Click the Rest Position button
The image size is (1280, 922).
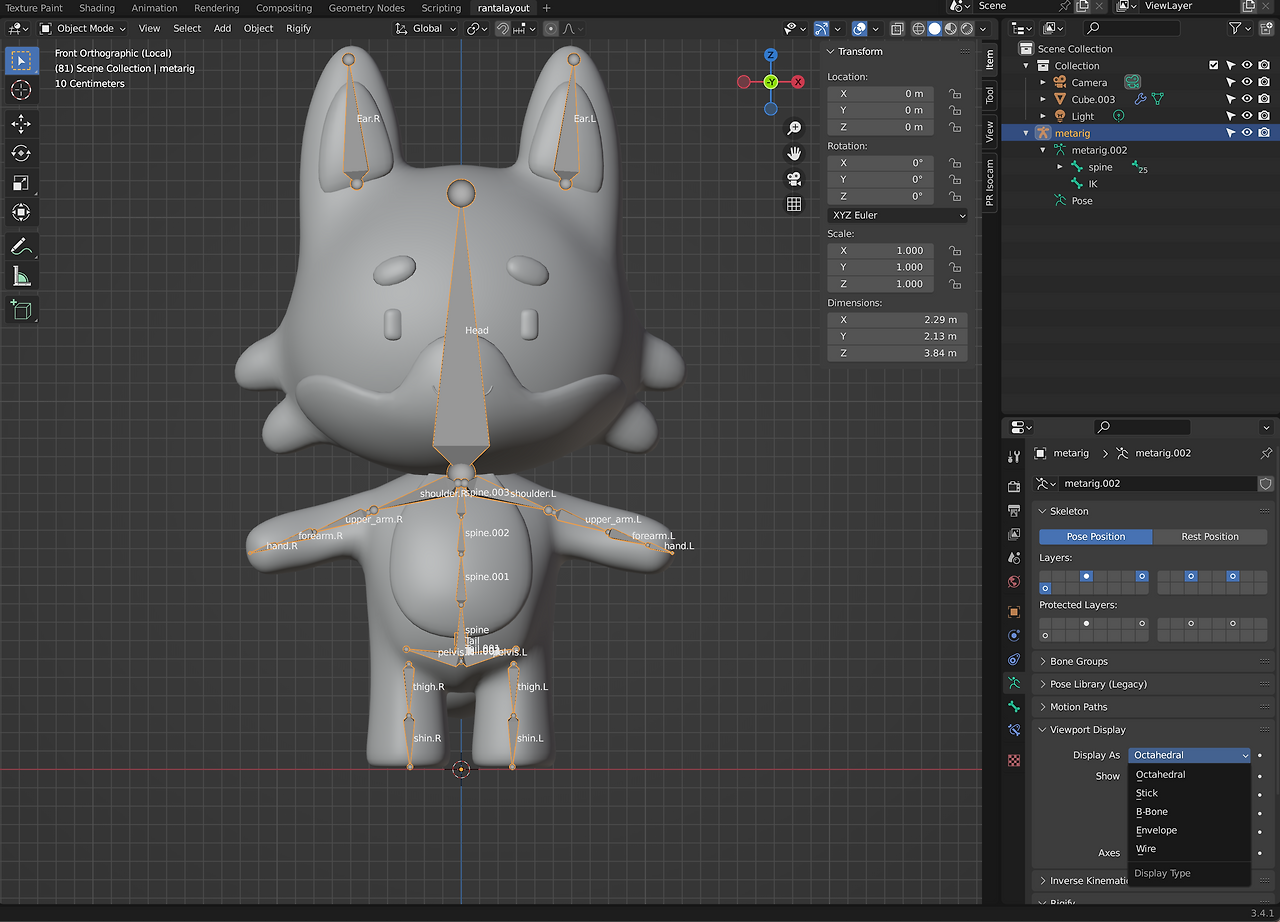1209,537
